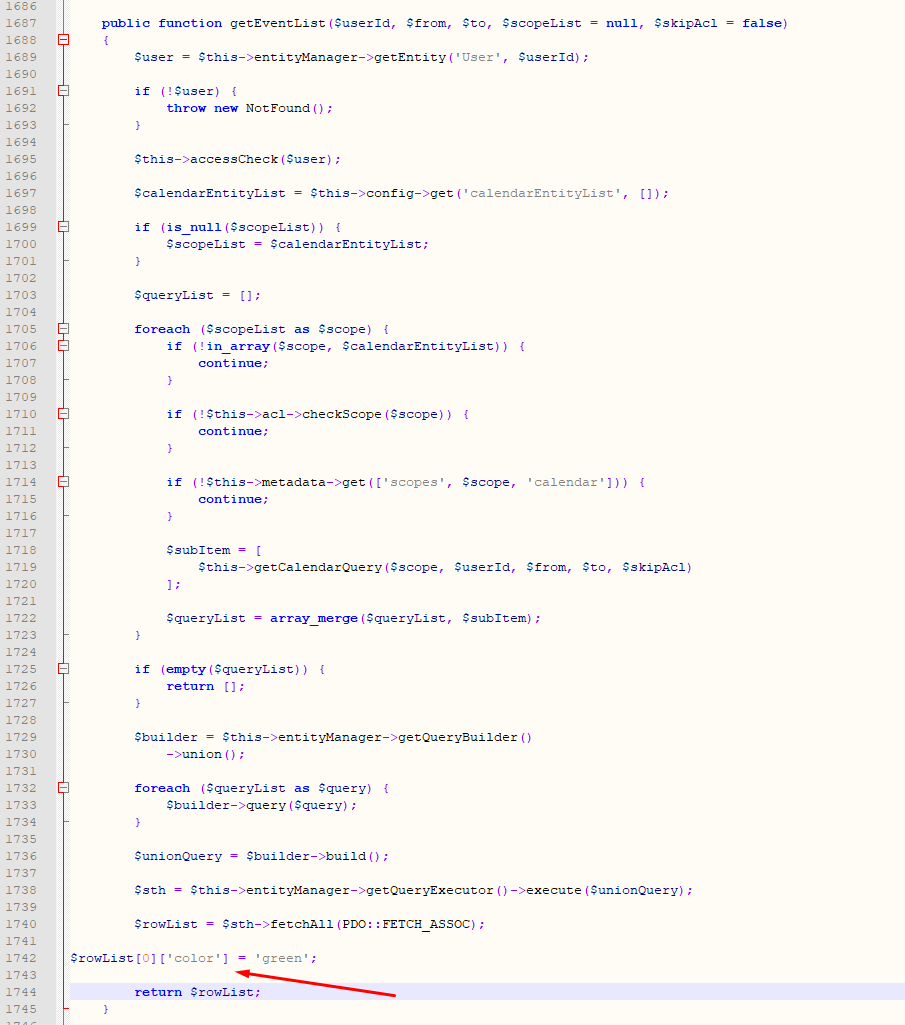Select line 1744 via its line number
Screen dimensions: 905x1025
20,992
